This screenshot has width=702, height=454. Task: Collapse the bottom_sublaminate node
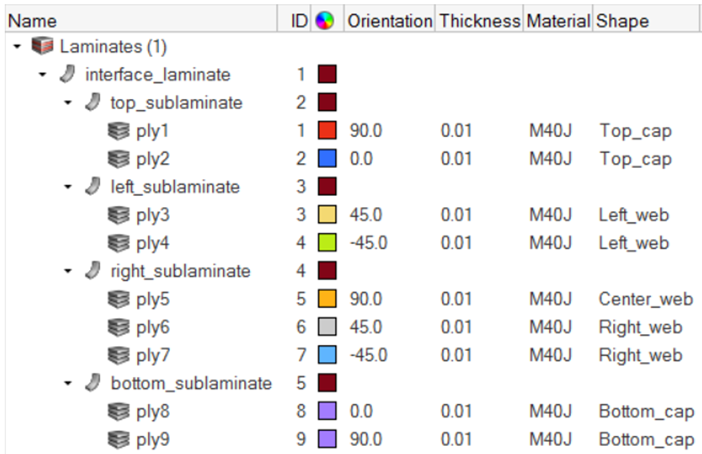(68, 384)
